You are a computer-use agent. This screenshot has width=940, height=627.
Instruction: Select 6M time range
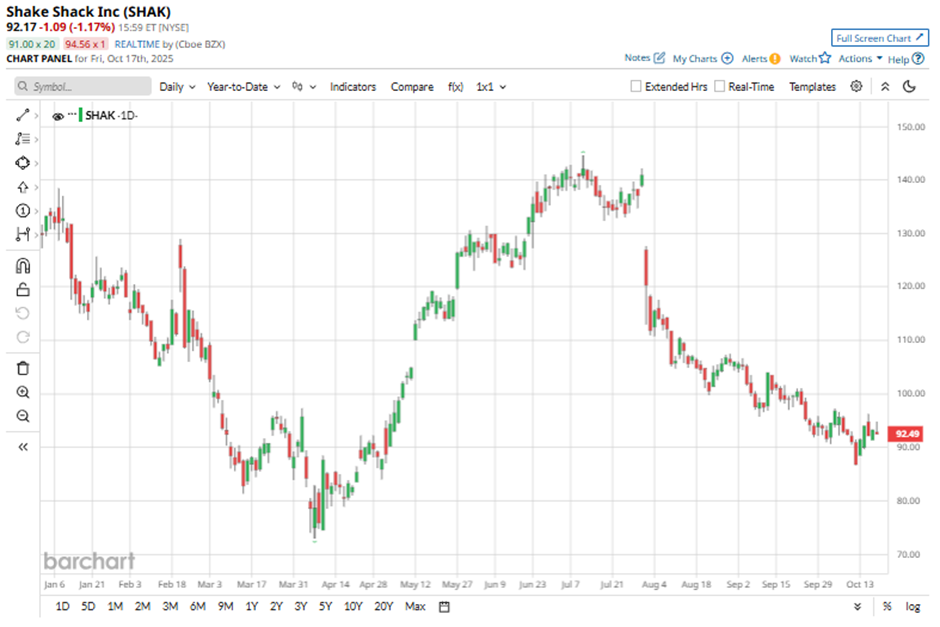198,607
